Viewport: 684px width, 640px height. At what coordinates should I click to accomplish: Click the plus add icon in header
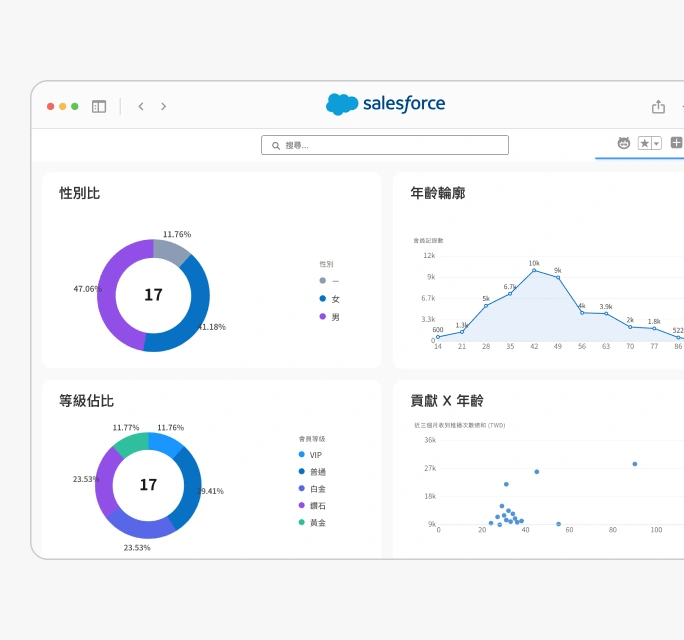(676, 143)
